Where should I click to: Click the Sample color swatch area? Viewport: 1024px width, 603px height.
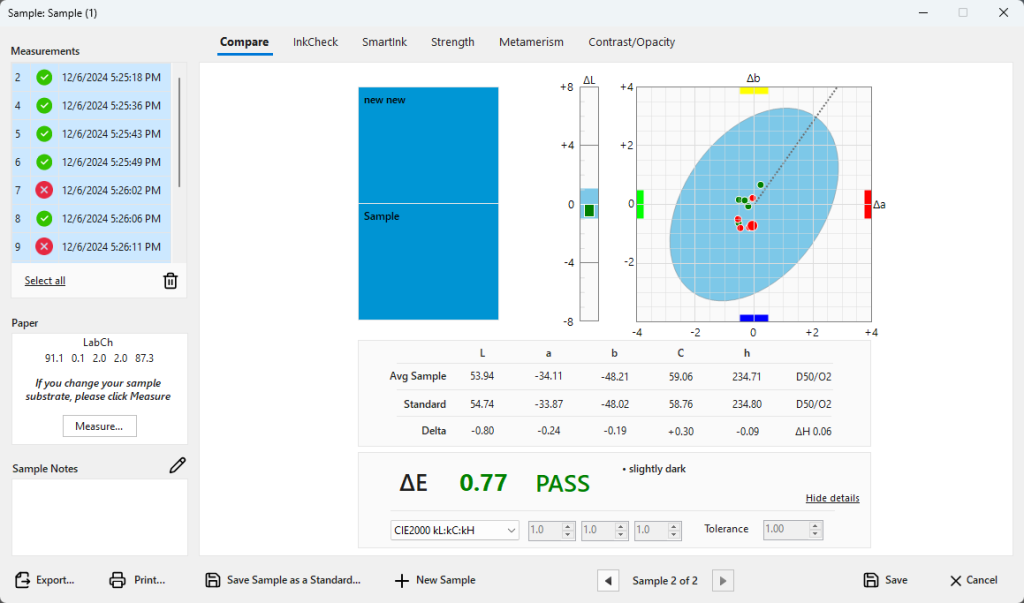(428, 260)
